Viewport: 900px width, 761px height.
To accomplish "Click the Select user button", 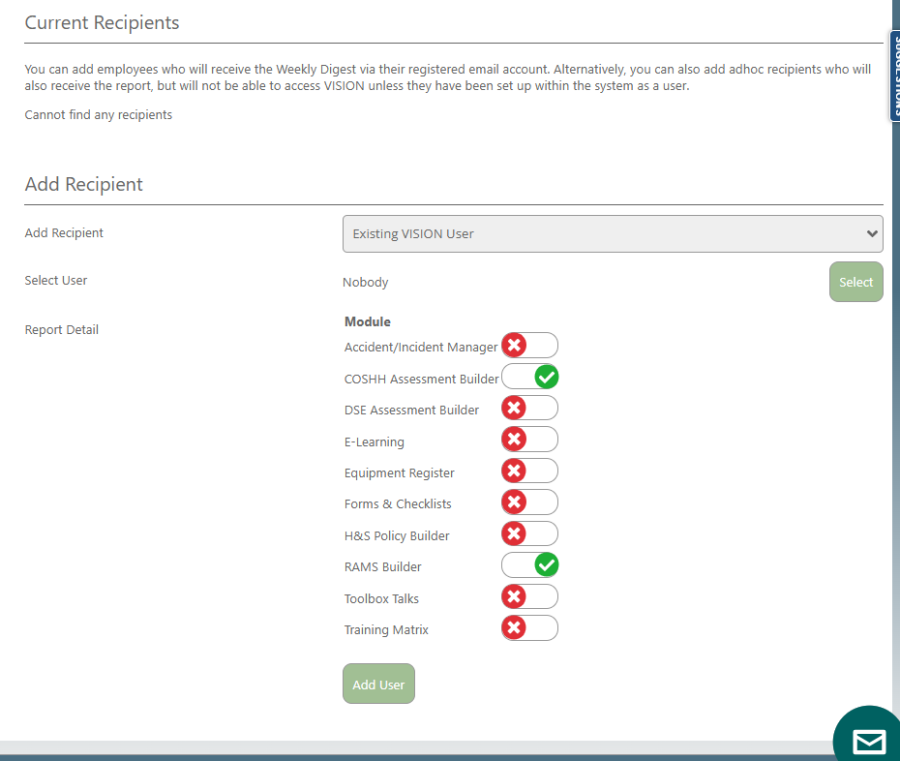I will click(856, 282).
